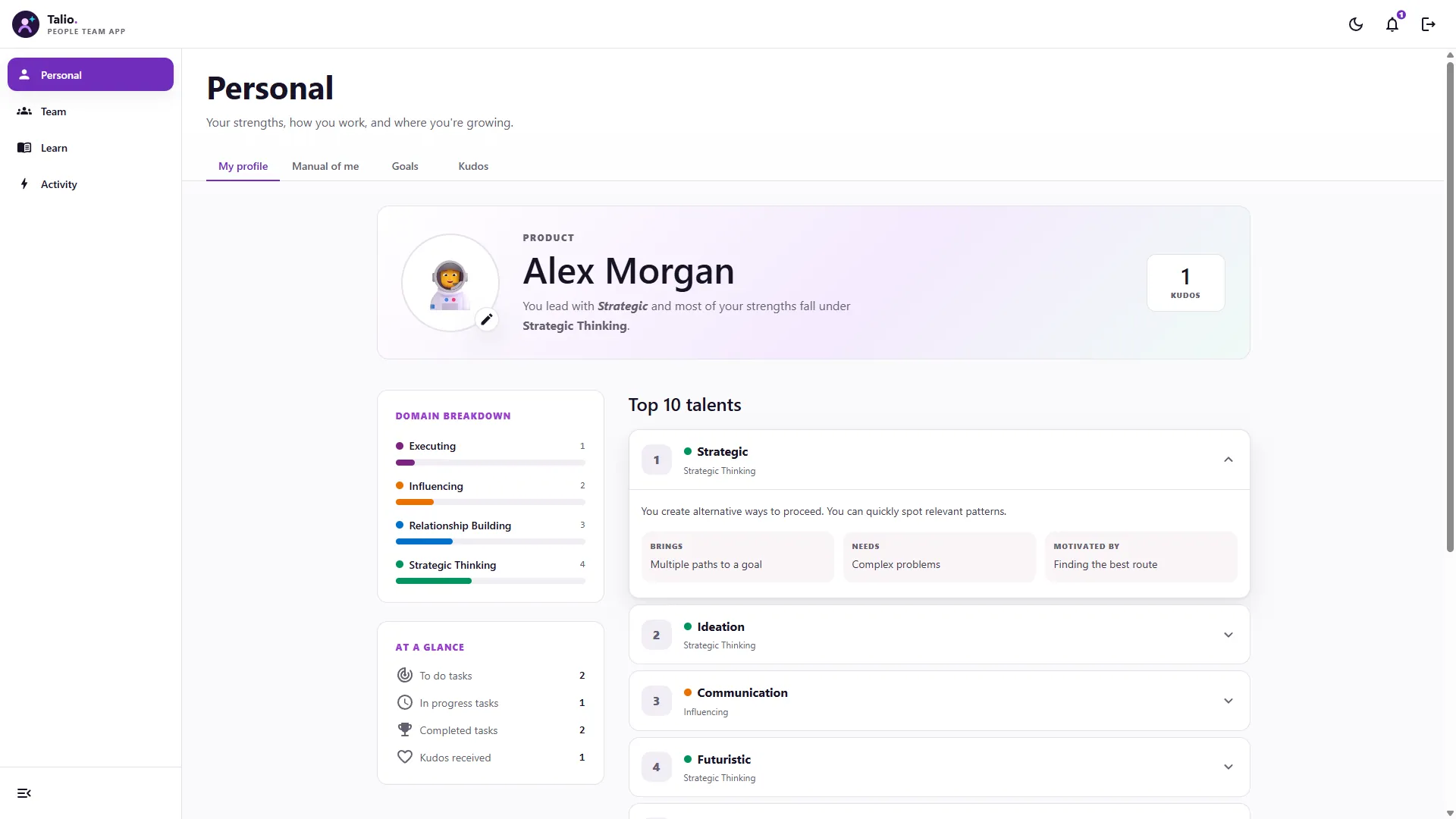Click the Relationship Building domain label
The height and width of the screenshot is (819, 1456).
click(x=460, y=526)
